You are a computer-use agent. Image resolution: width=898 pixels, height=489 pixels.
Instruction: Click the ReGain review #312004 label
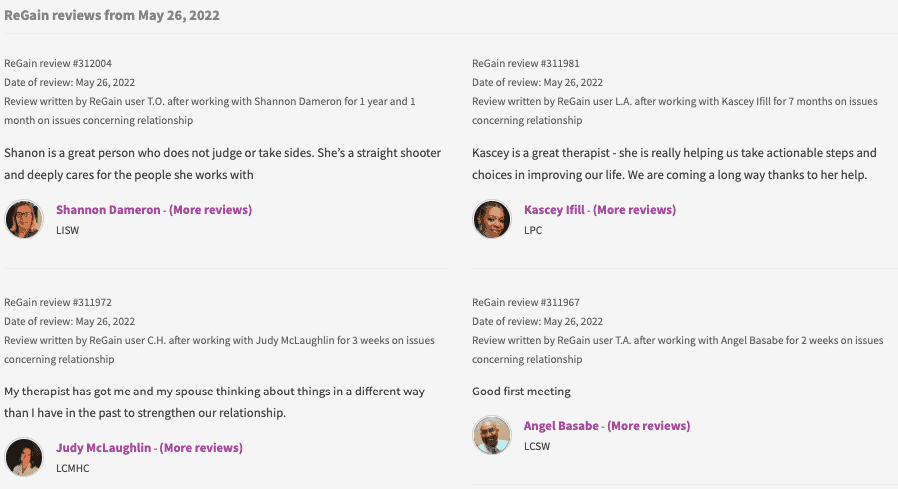(58, 64)
